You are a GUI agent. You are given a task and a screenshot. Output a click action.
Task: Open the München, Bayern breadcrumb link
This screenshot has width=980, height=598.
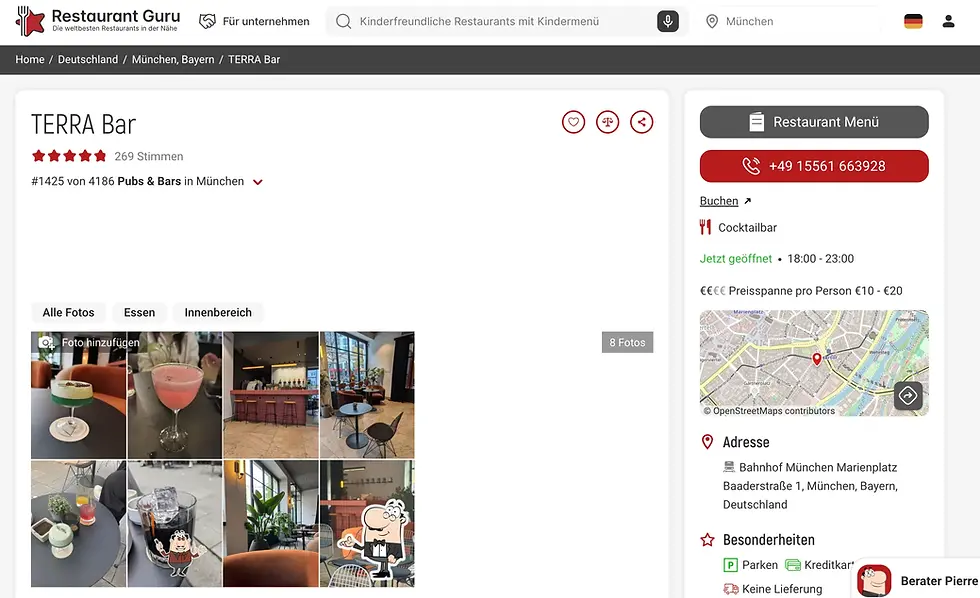point(173,59)
